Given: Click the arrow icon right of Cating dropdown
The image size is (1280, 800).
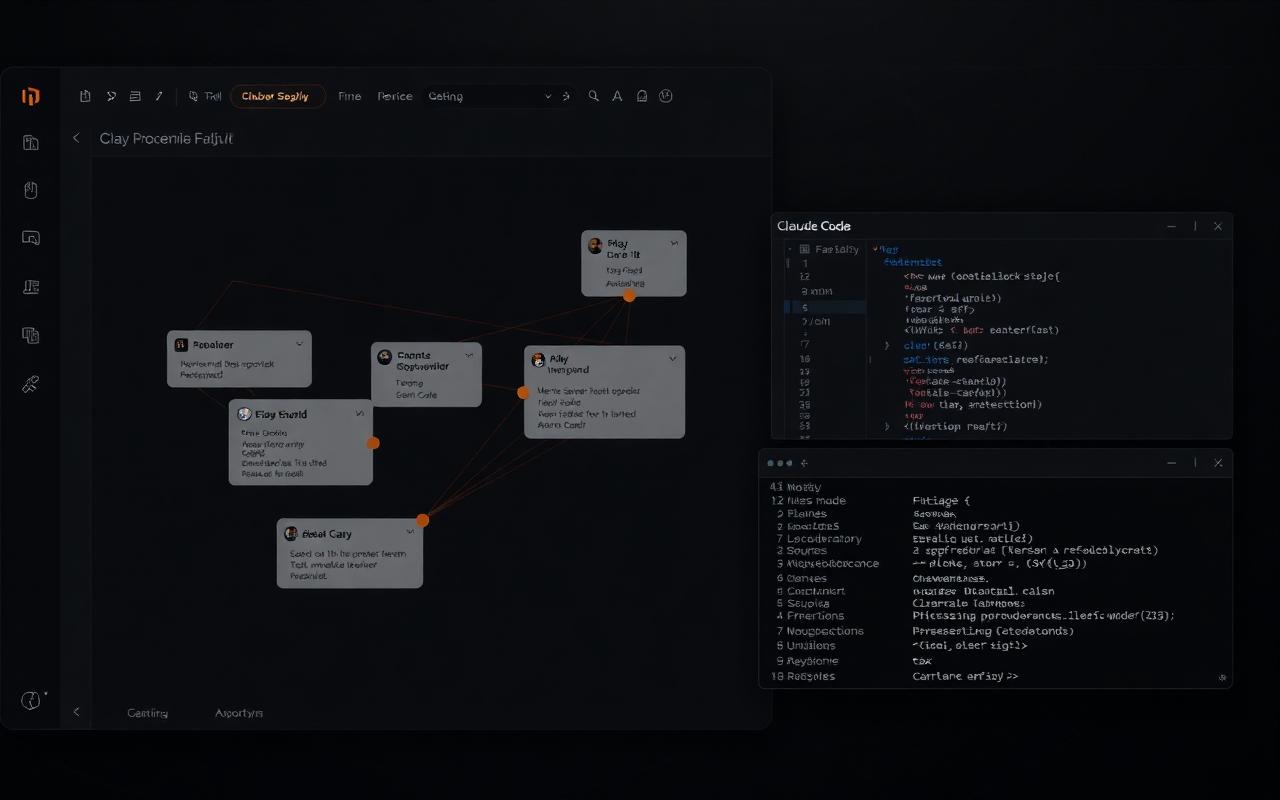Looking at the screenshot, I should click(x=566, y=96).
